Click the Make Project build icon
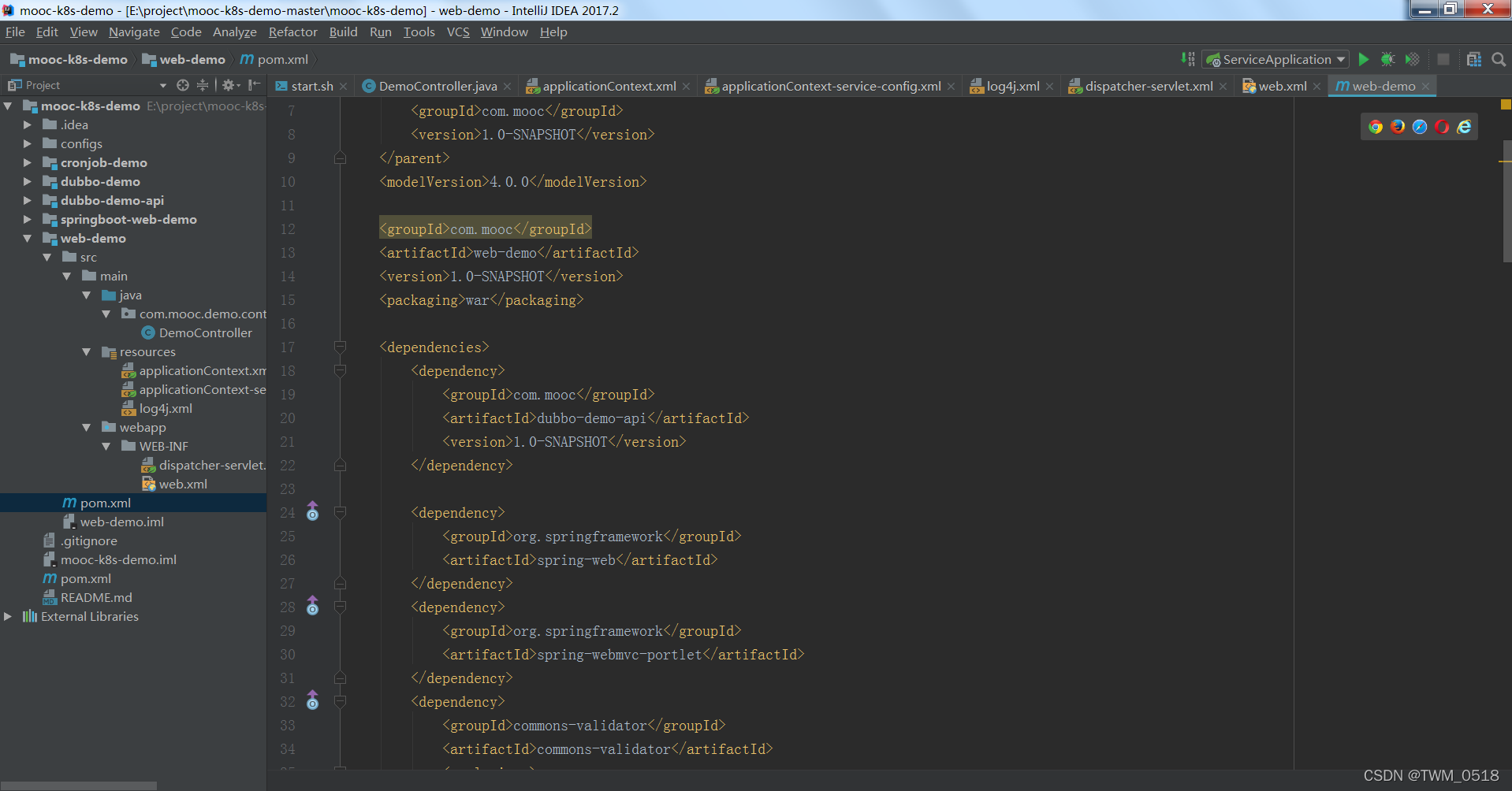This screenshot has height=791, width=1512. 1188,59
